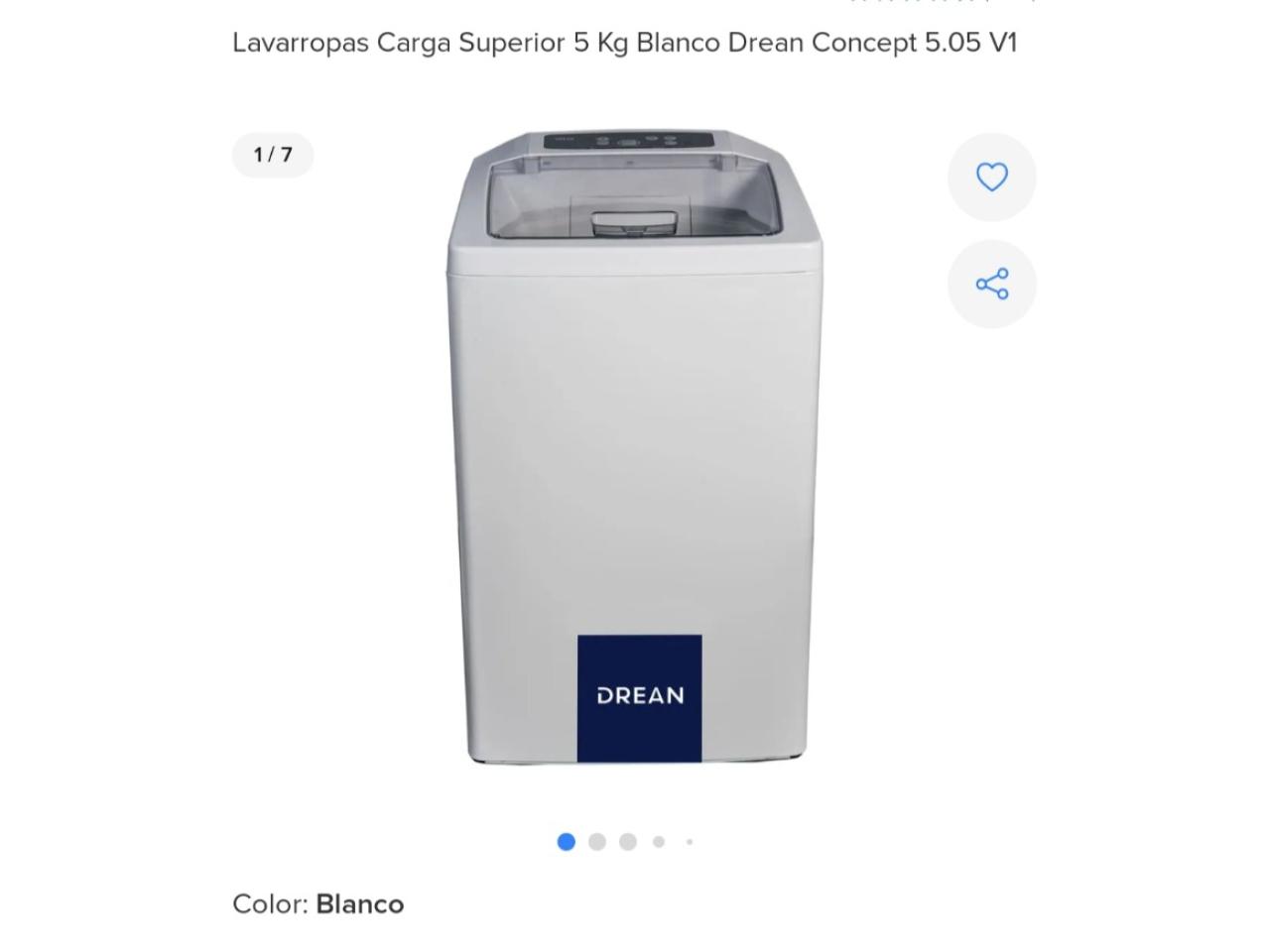Jump to the third gallery dot
The height and width of the screenshot is (952, 1270).
tap(628, 842)
